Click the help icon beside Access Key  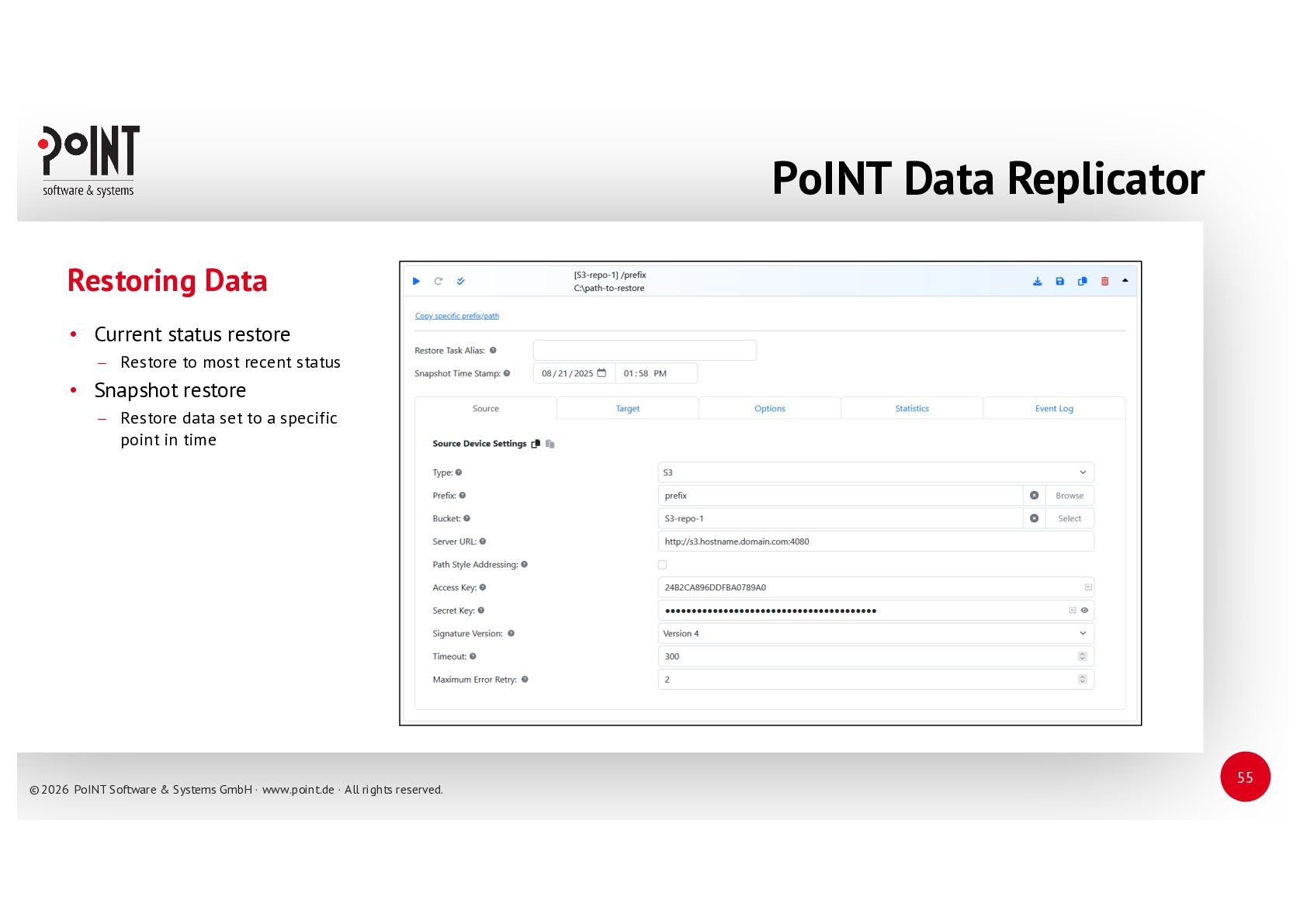(483, 587)
